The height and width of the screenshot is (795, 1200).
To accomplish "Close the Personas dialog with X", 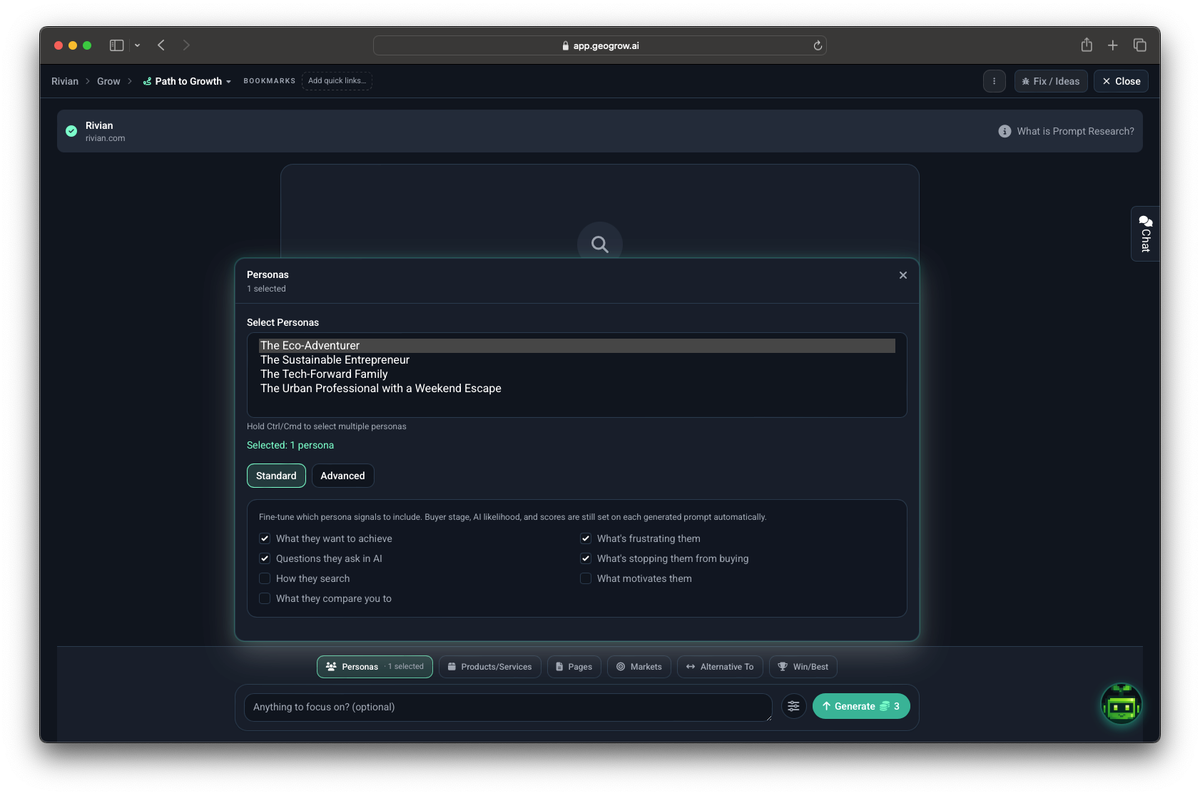I will [x=903, y=275].
